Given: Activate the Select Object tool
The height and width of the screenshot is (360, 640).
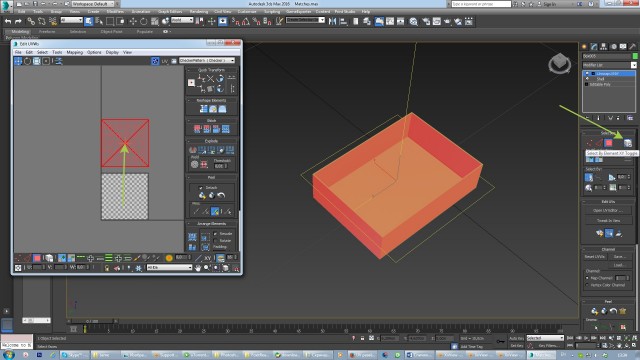Looking at the screenshot, I should tap(89, 21).
